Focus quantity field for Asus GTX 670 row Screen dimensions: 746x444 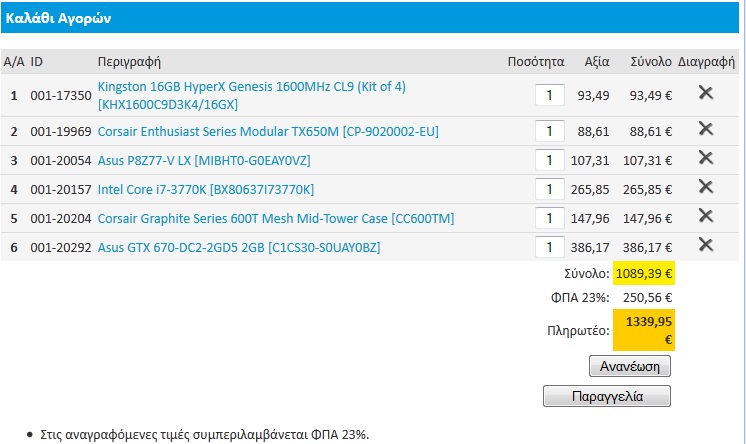coord(550,247)
